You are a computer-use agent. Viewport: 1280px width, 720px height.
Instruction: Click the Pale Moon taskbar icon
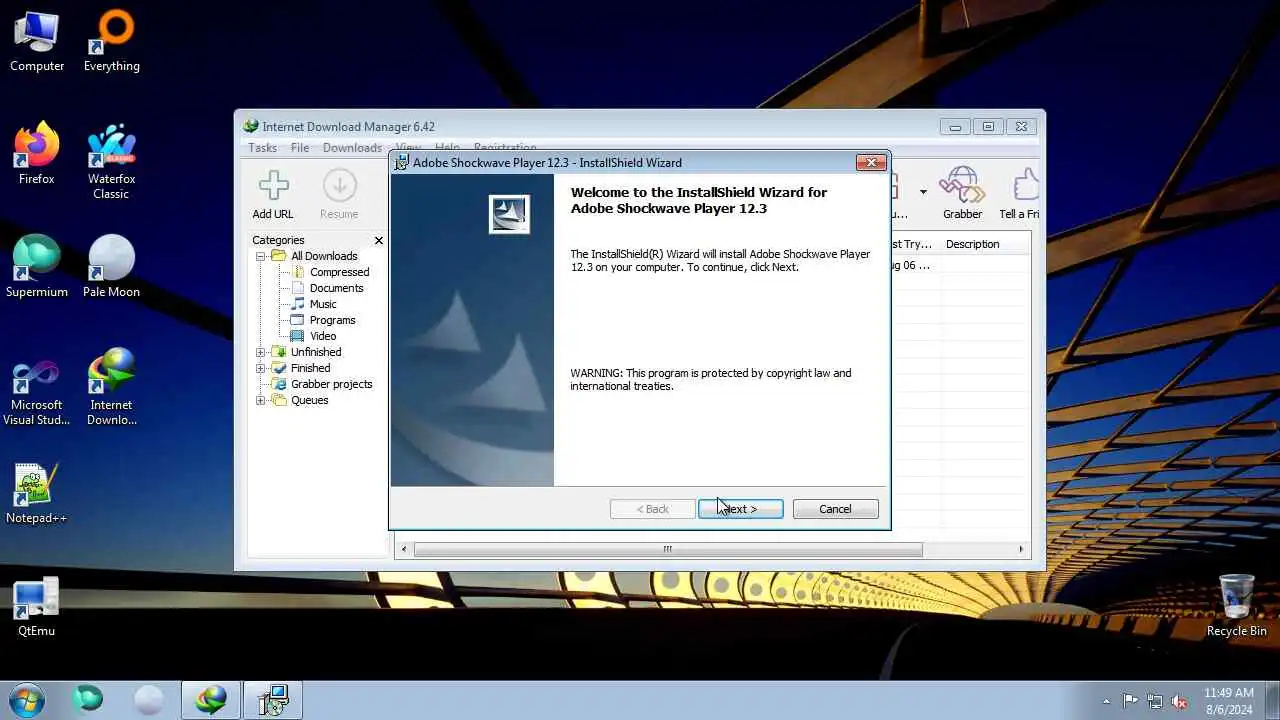tap(149, 700)
